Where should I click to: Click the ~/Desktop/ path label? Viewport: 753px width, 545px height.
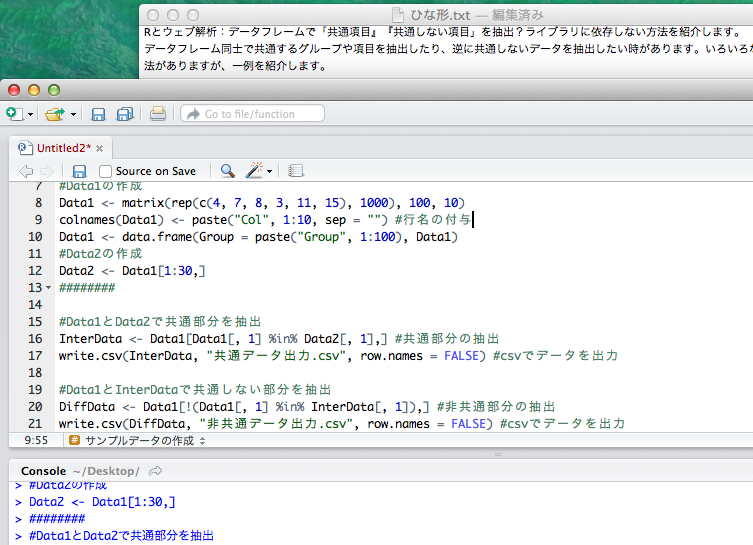click(106, 471)
